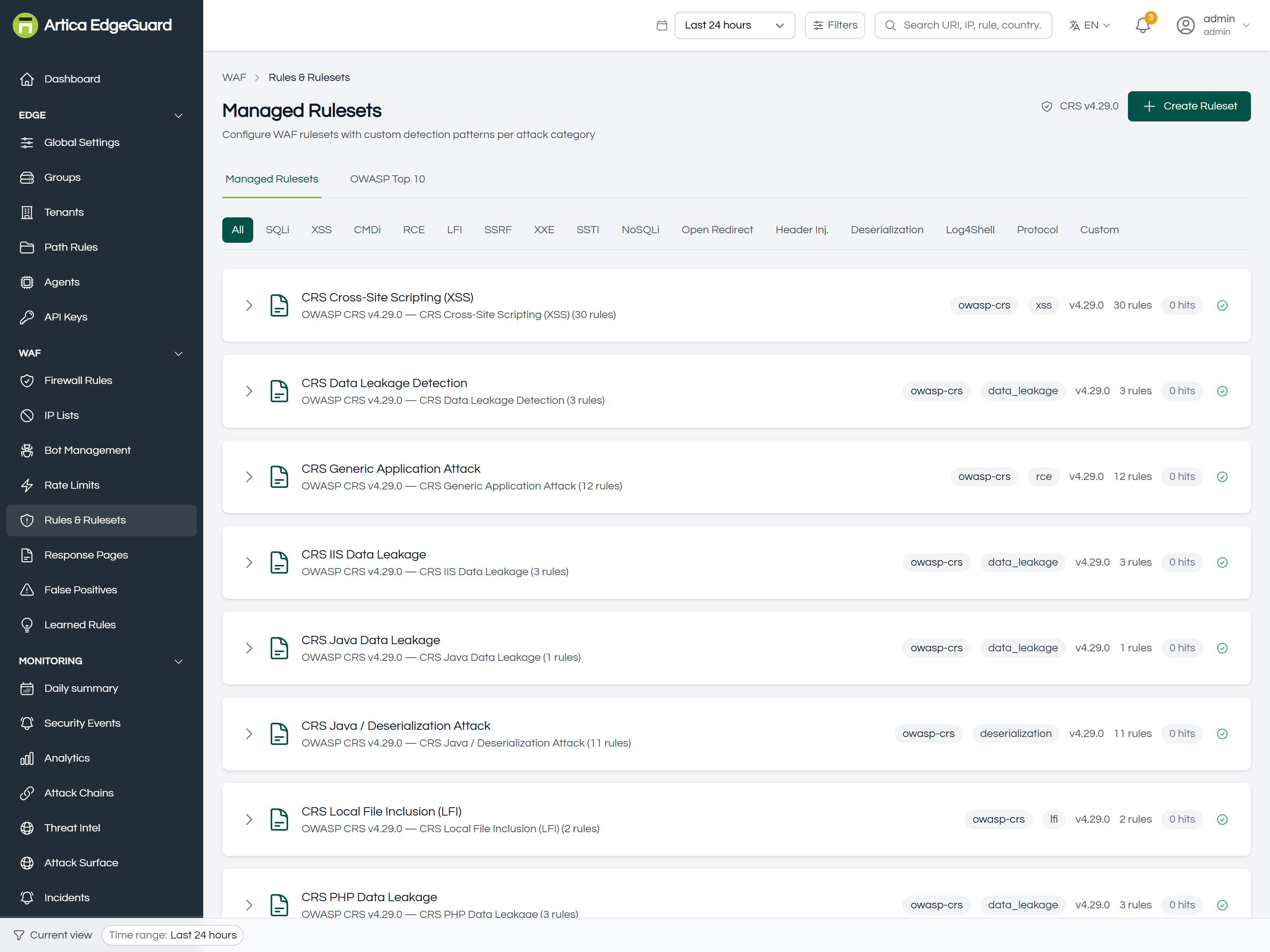
Task: Click the WAF breadcrumb link
Action: 234,77
